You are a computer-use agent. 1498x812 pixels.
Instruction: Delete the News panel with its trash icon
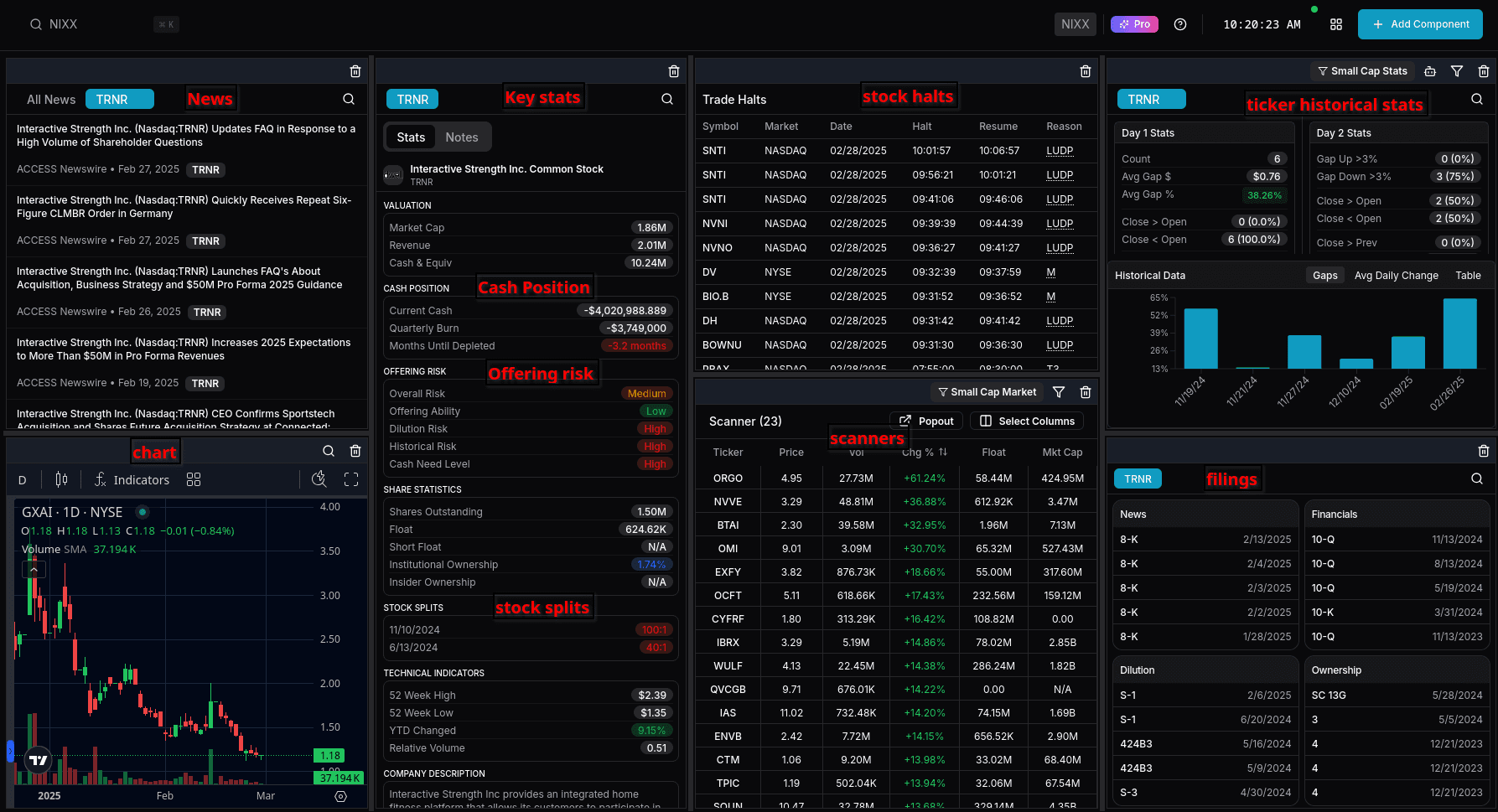point(355,71)
